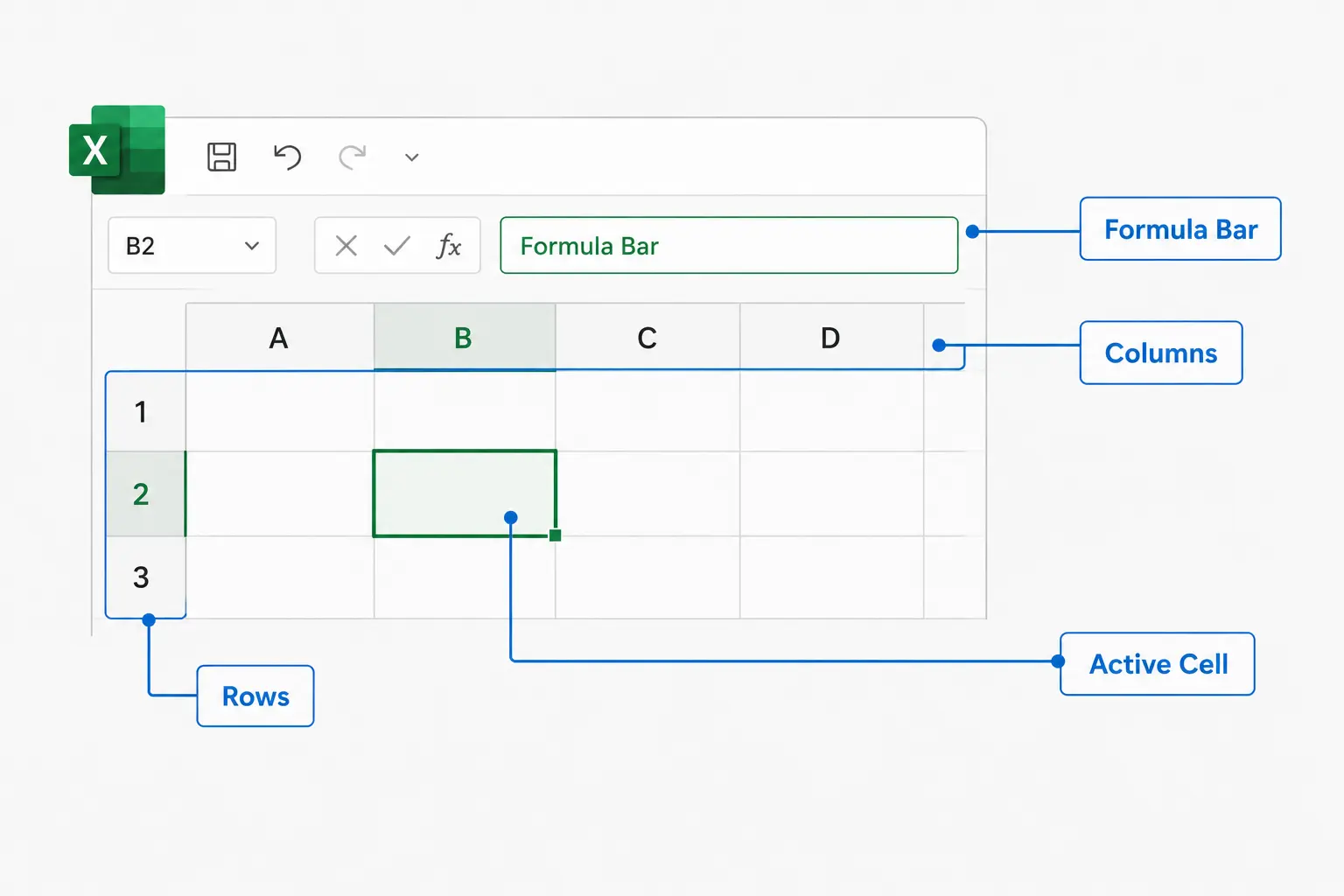Image resolution: width=1344 pixels, height=896 pixels.
Task: Click the active cell B2
Action: pyautogui.click(x=465, y=493)
